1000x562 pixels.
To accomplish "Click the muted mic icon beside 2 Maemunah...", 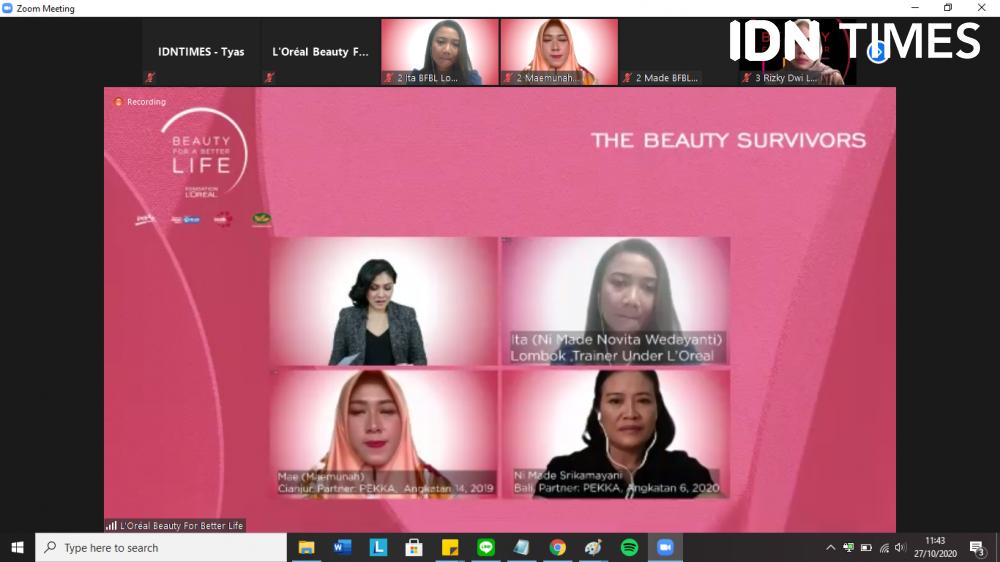I will click(508, 77).
